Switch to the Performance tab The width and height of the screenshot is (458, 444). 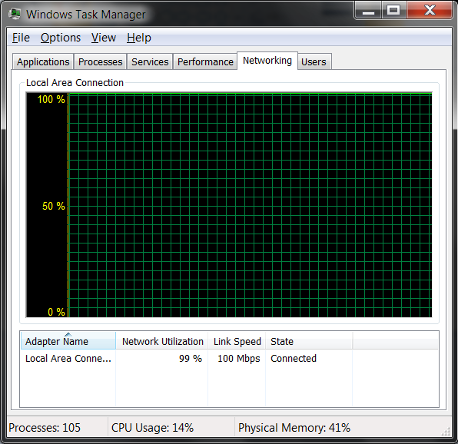pyautogui.click(x=205, y=62)
